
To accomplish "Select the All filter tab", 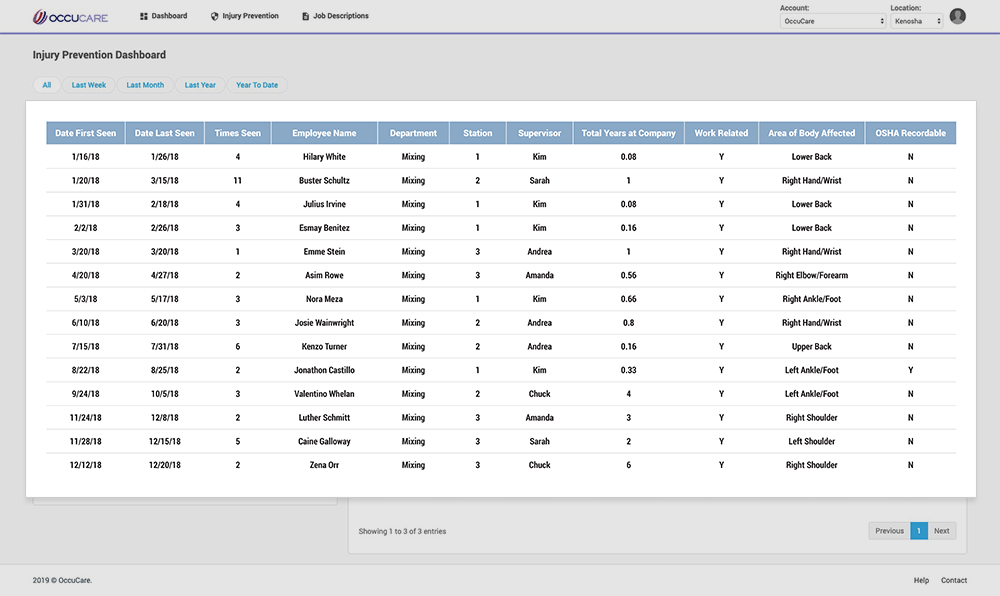I will (x=47, y=85).
